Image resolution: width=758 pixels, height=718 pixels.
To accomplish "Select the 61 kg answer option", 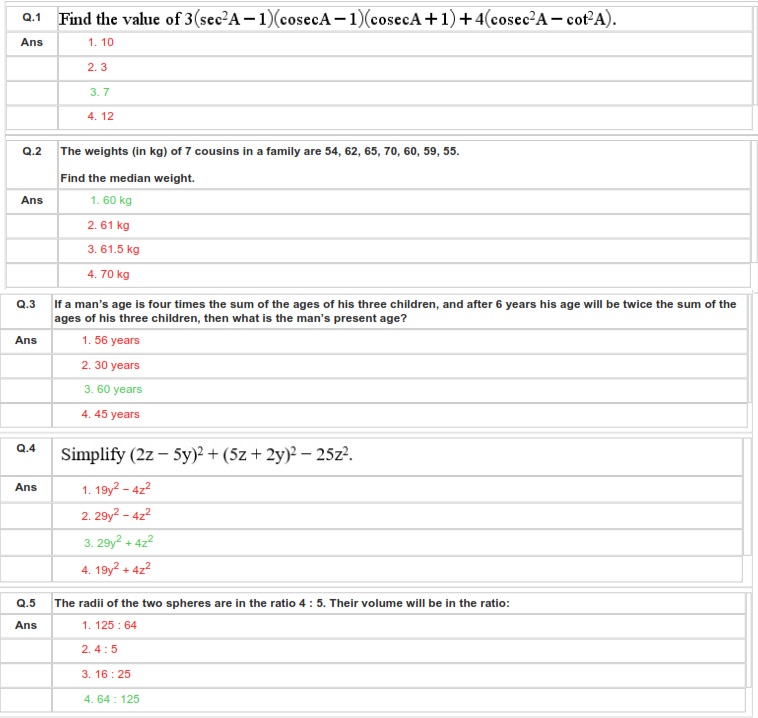I will [x=109, y=225].
